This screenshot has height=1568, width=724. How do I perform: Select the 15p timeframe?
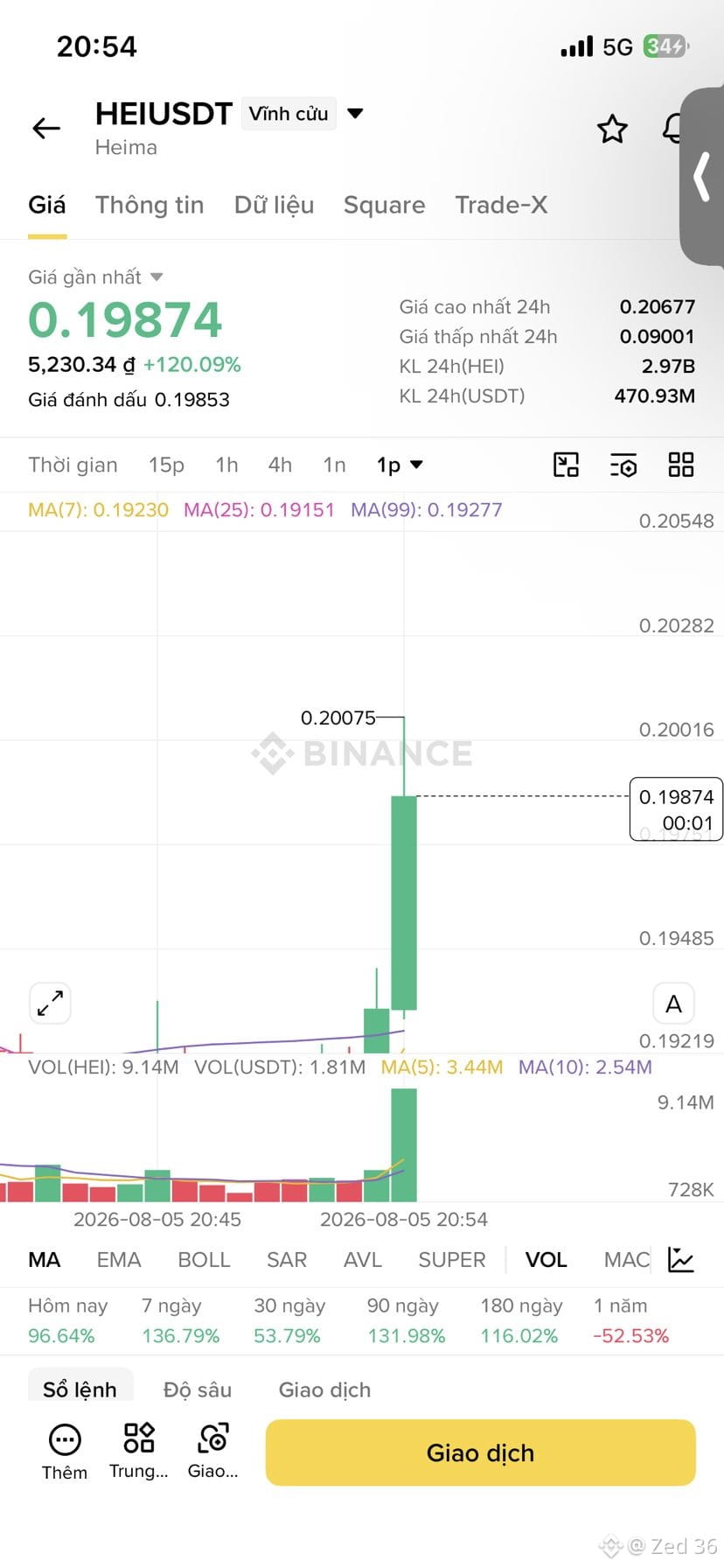pos(166,465)
